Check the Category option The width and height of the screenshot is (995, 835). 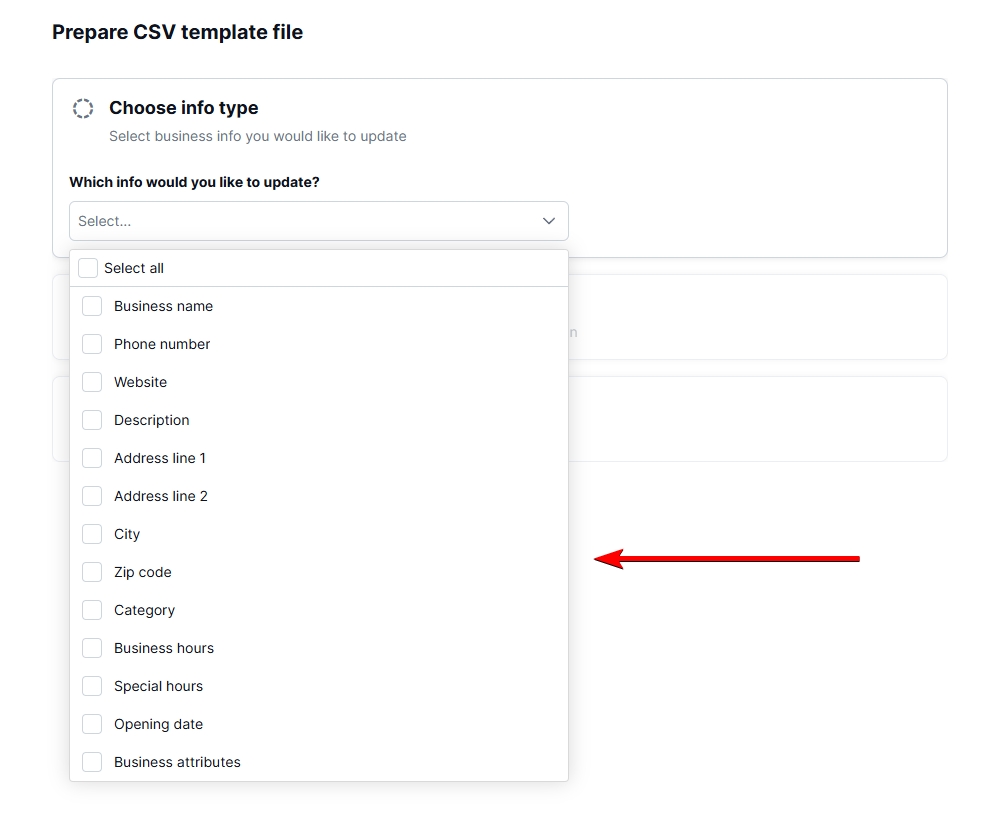point(92,610)
